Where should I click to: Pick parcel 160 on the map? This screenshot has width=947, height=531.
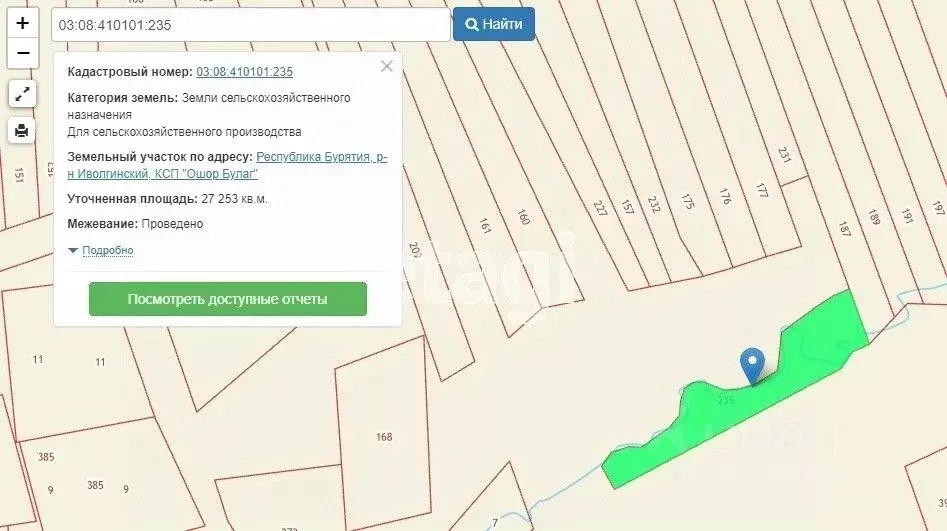(x=524, y=217)
